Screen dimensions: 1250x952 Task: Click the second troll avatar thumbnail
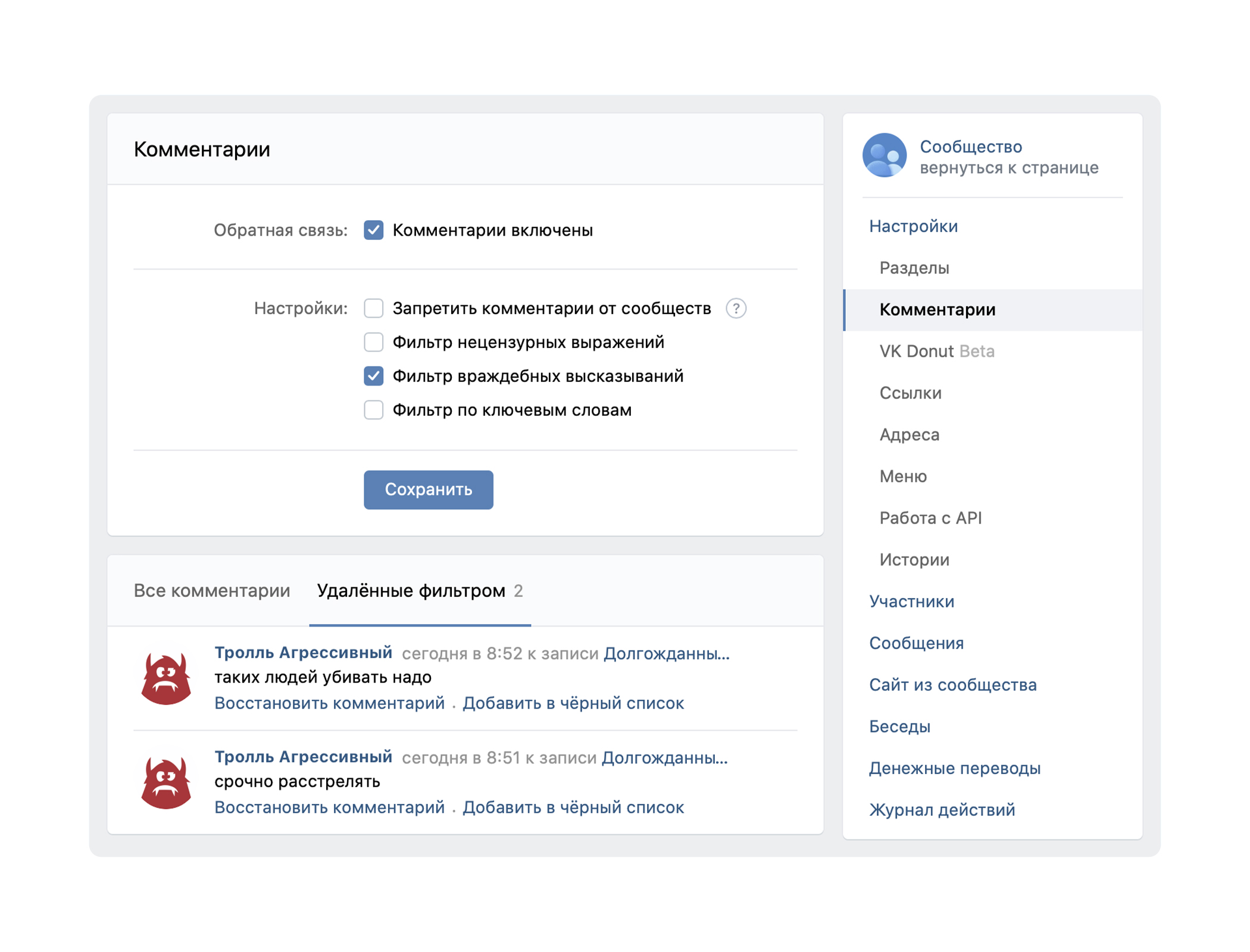coord(166,782)
